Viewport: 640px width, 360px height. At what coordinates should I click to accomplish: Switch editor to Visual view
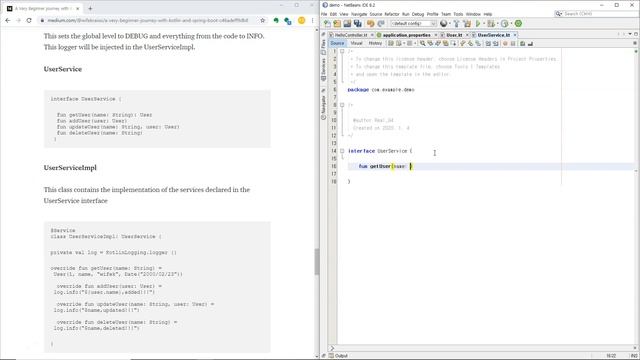[x=356, y=43]
